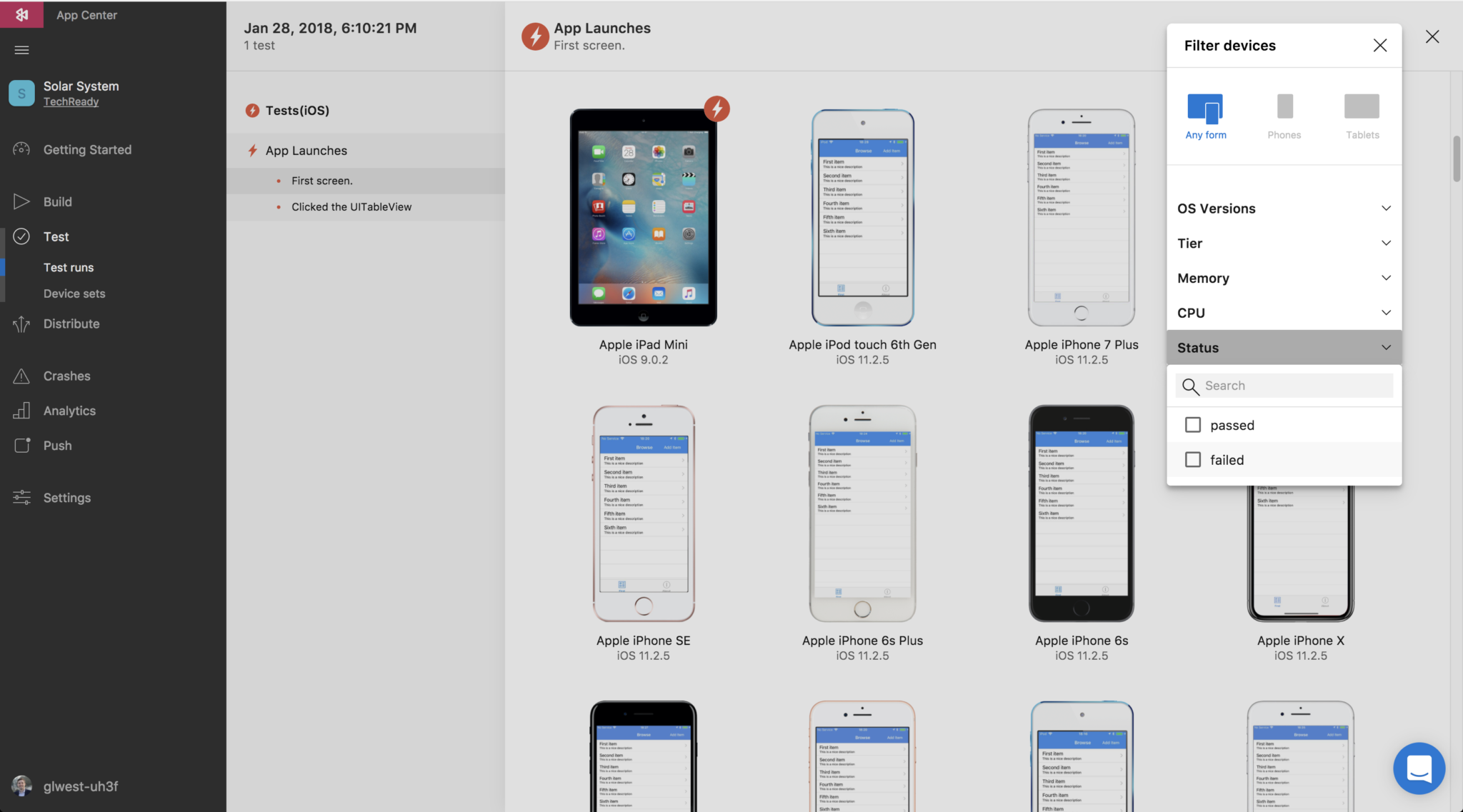The image size is (1463, 812).
Task: Click the glwest-uh3f user avatar
Action: (21, 786)
